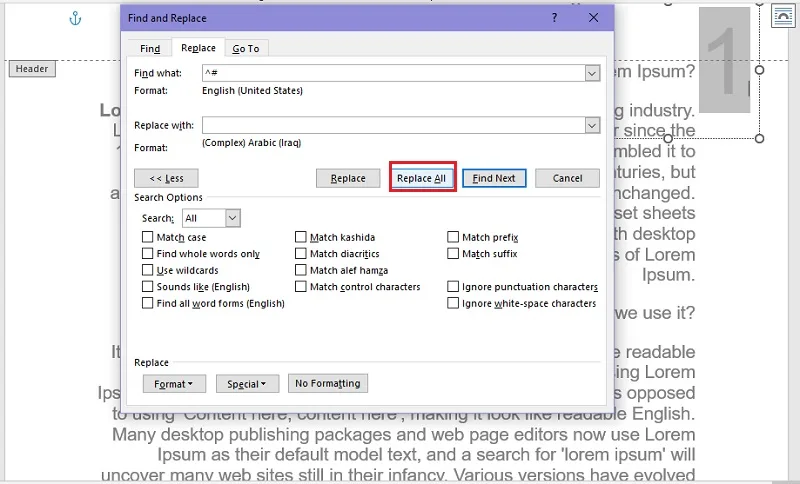
Task: Open the layout options icon beside text box
Action: pyautogui.click(x=783, y=16)
